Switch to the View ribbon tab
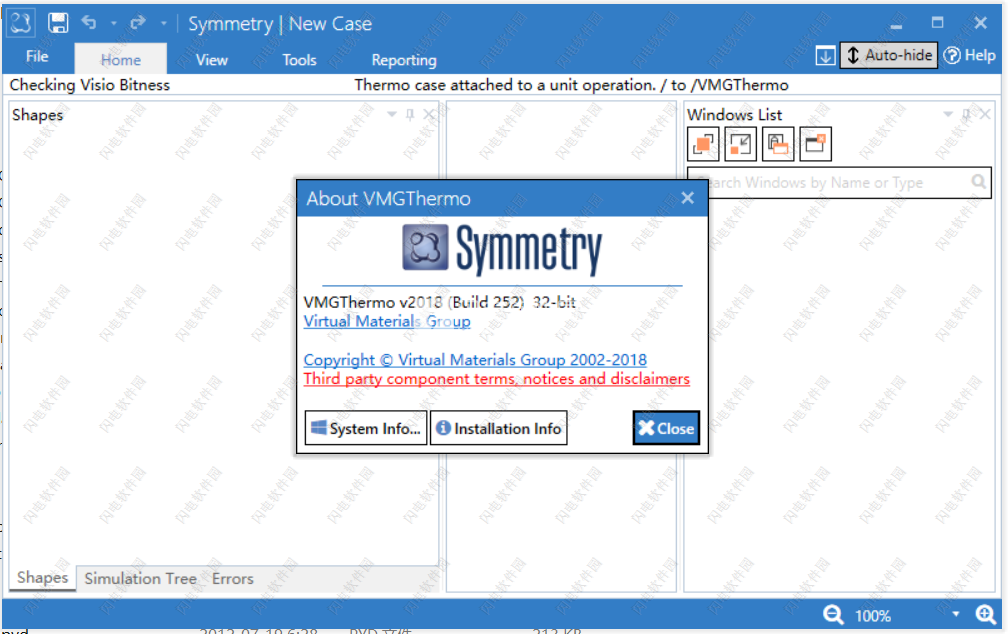Image resolution: width=1008 pixels, height=634 pixels. point(212,60)
